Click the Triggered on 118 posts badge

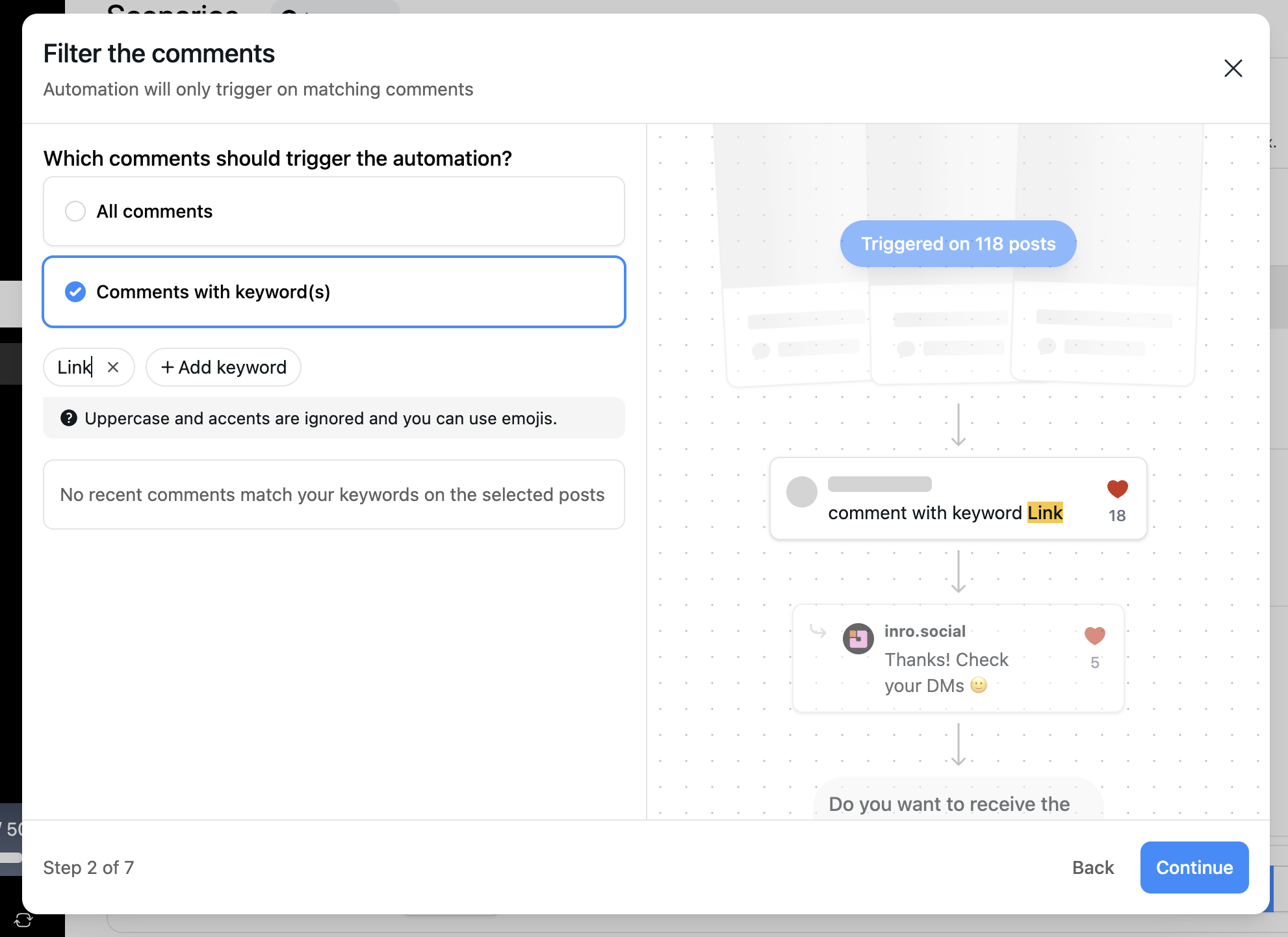pyautogui.click(x=958, y=244)
